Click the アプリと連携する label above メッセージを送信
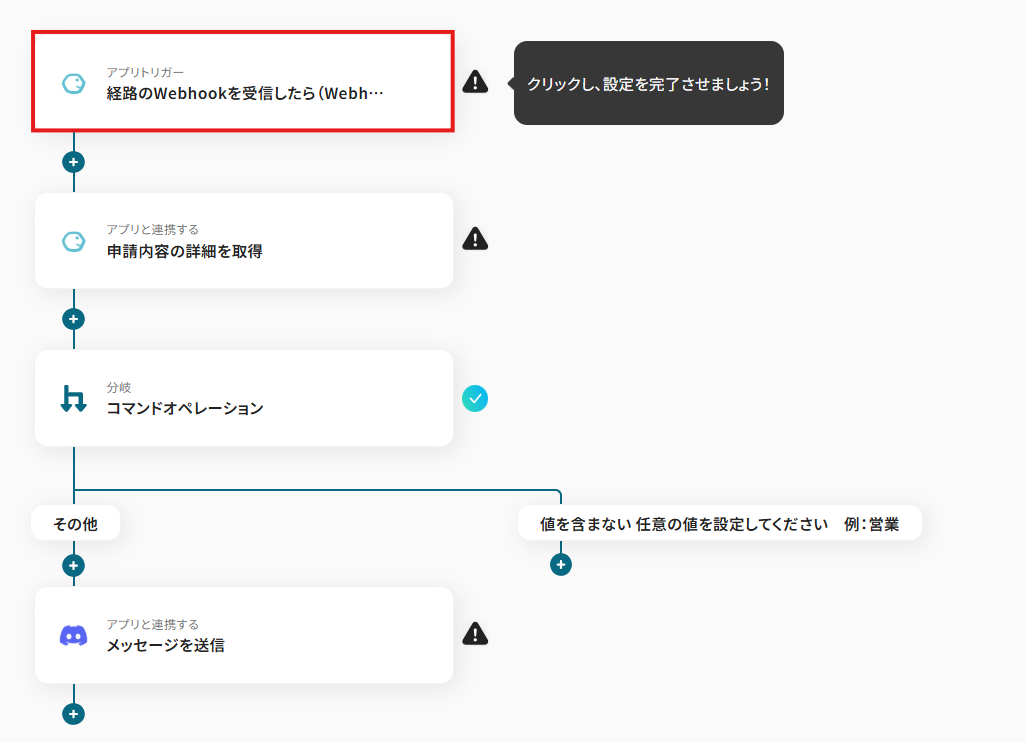 pyautogui.click(x=152, y=624)
